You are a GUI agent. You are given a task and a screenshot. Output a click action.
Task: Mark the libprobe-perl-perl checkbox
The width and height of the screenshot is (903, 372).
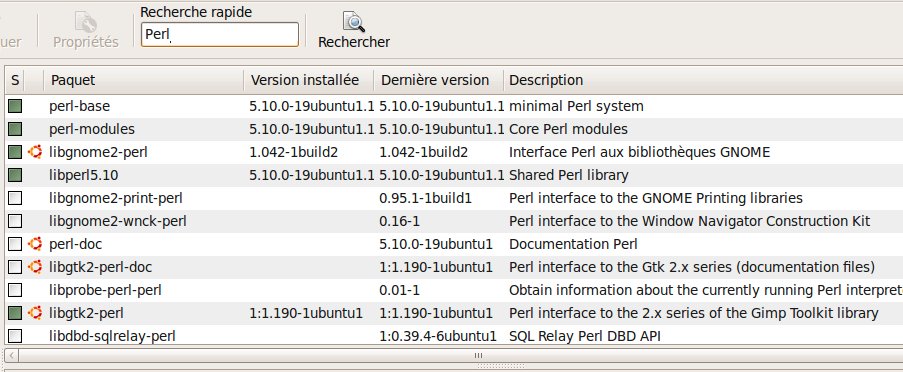click(x=15, y=290)
